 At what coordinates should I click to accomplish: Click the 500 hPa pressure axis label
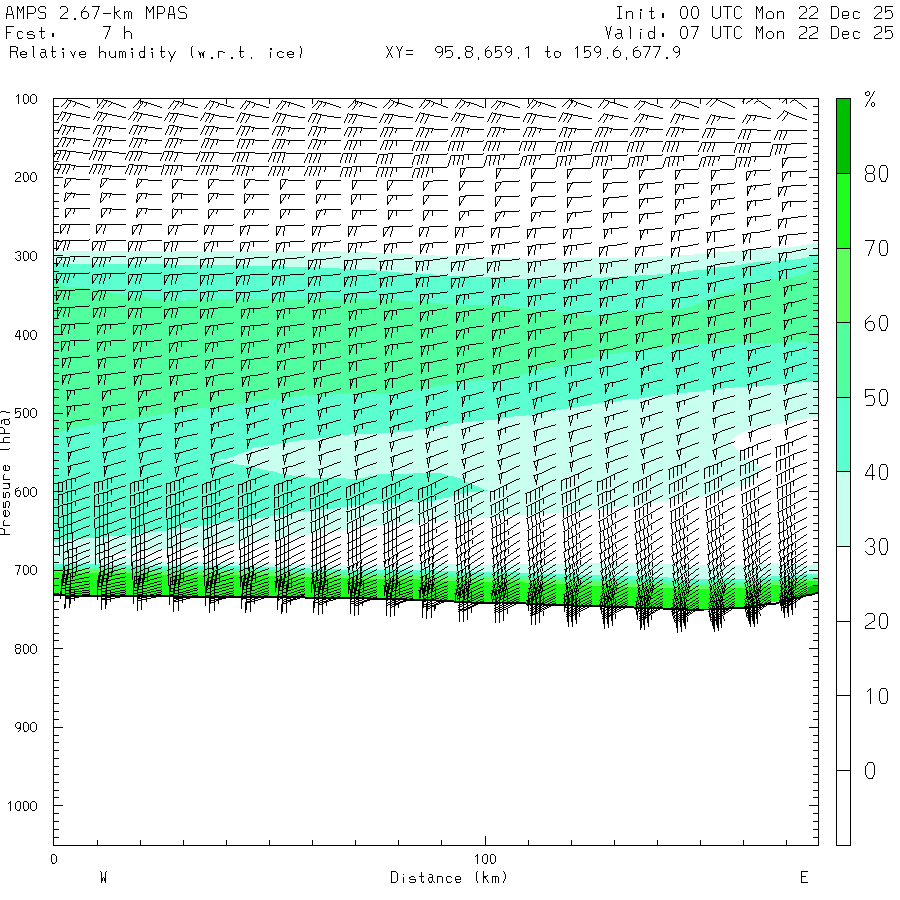coord(26,413)
